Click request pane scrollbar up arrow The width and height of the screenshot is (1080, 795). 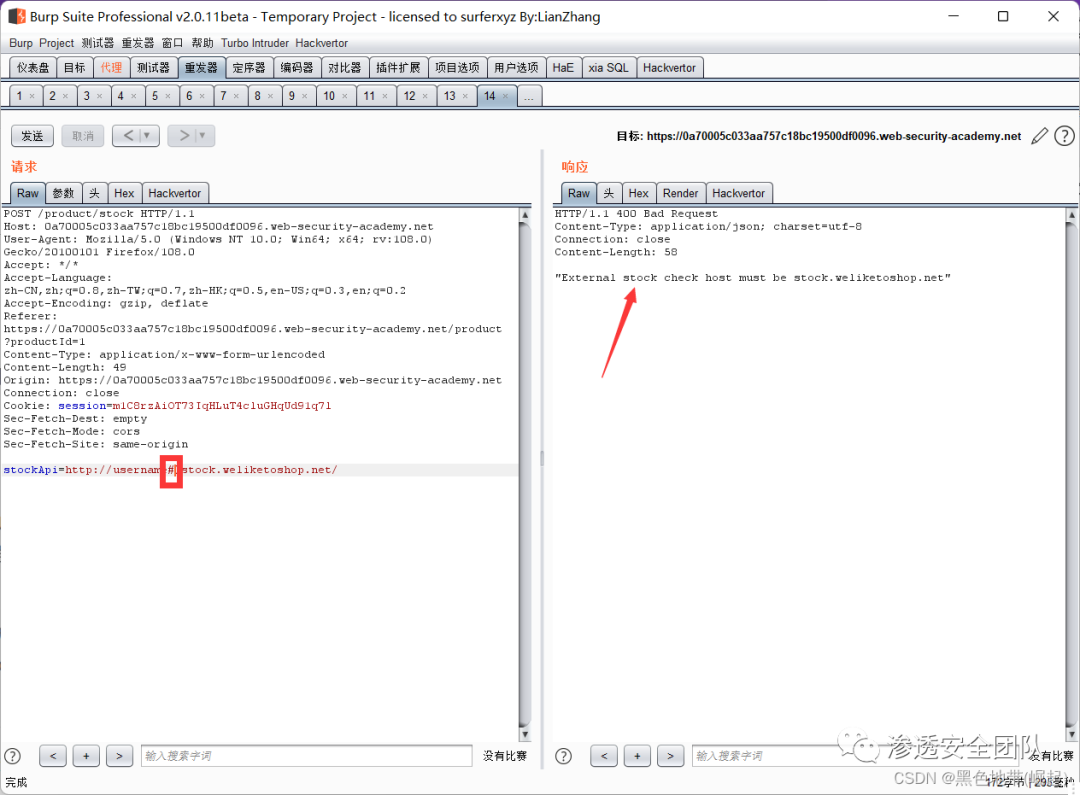[x=525, y=215]
